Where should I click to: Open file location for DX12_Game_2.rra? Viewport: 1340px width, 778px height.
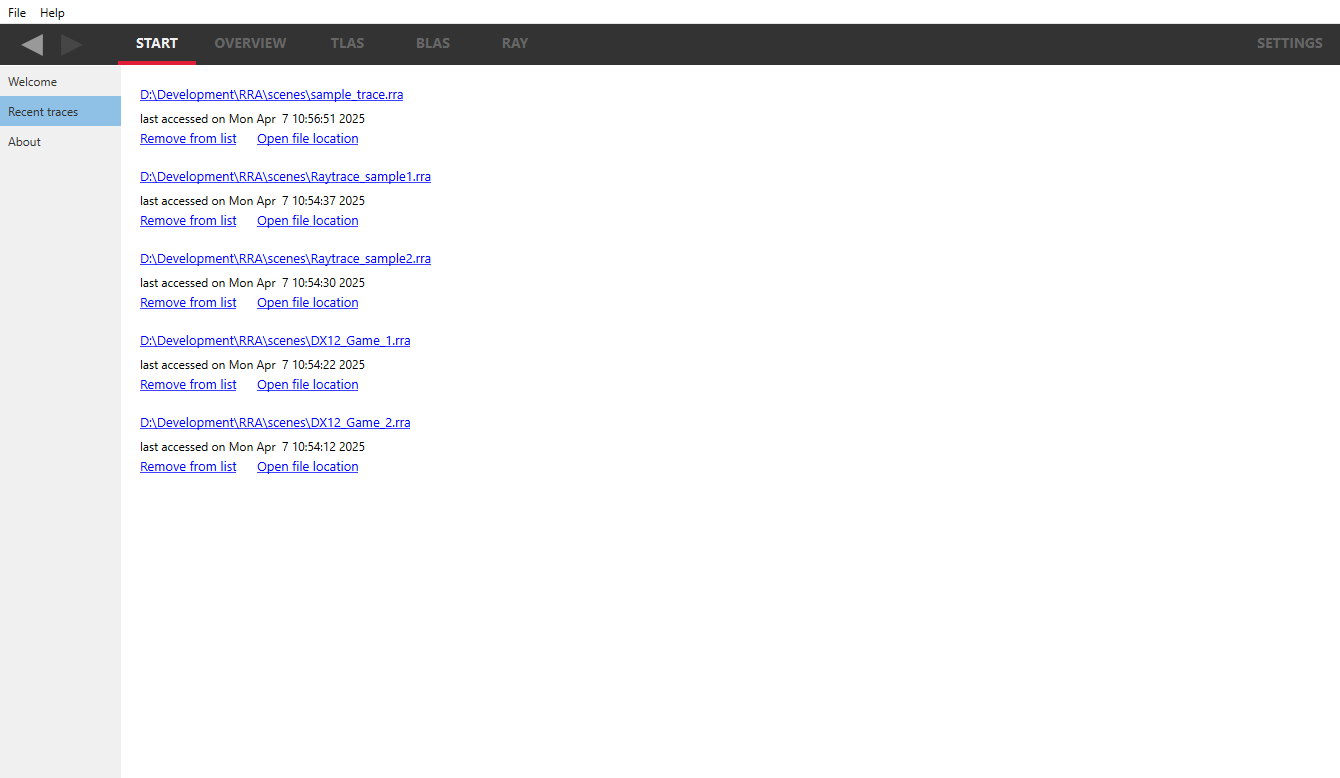coord(307,467)
